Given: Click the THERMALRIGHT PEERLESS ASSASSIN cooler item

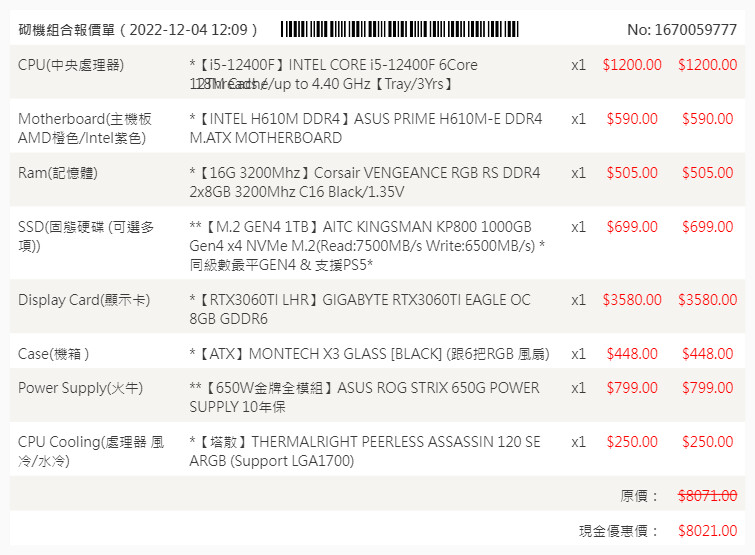Looking at the screenshot, I should coord(364,451).
